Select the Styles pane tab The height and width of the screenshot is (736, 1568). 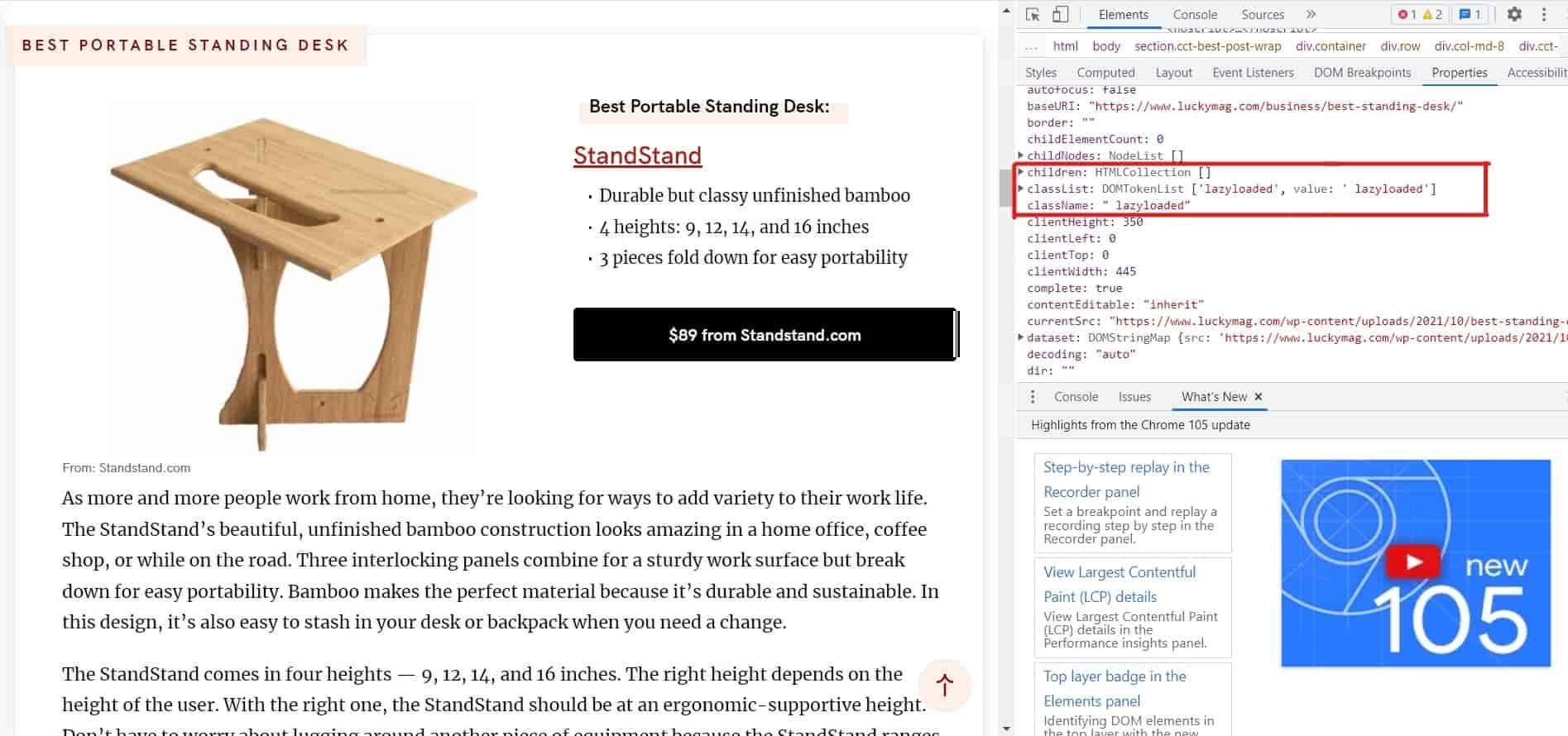(1041, 73)
